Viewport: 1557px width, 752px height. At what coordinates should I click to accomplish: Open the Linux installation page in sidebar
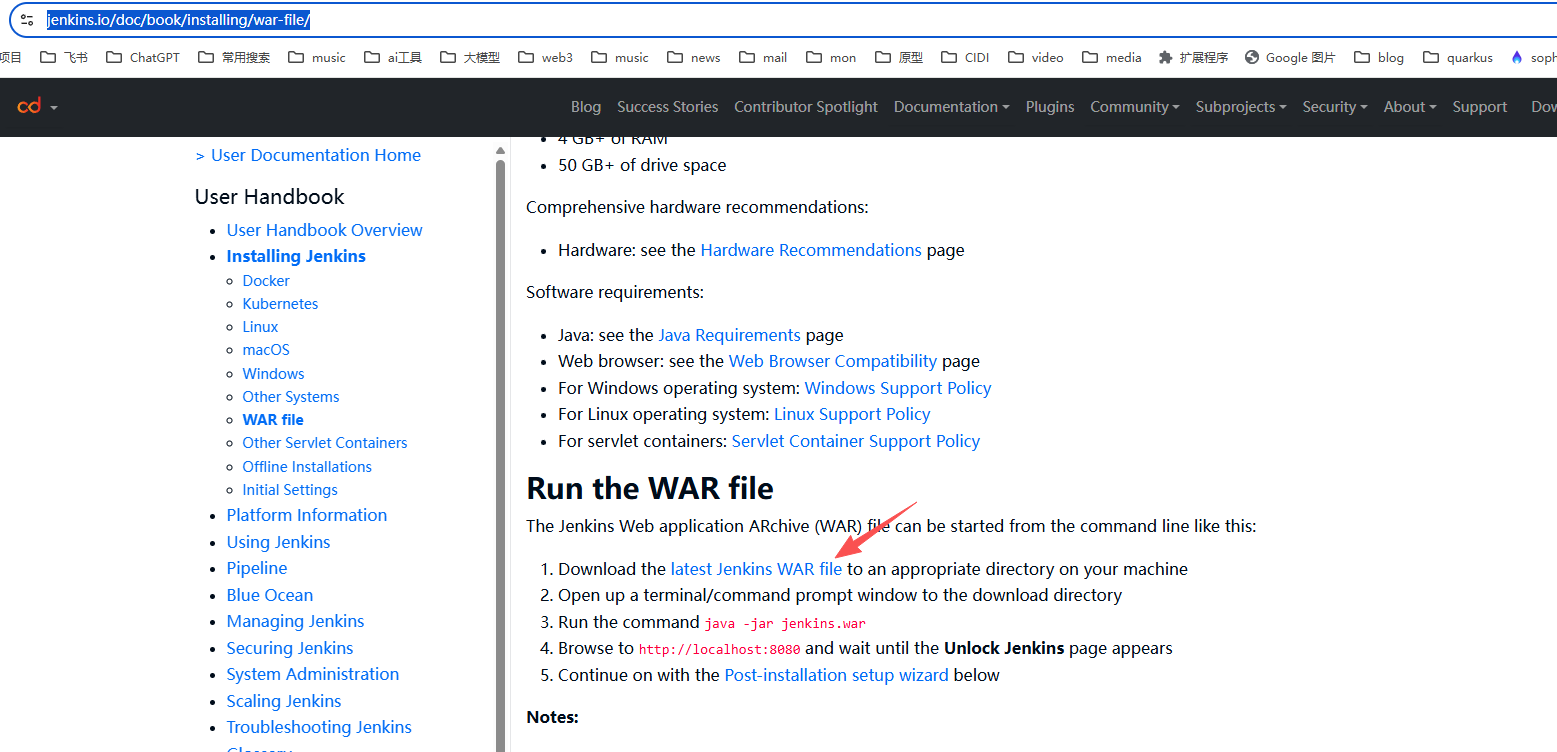[x=260, y=327]
